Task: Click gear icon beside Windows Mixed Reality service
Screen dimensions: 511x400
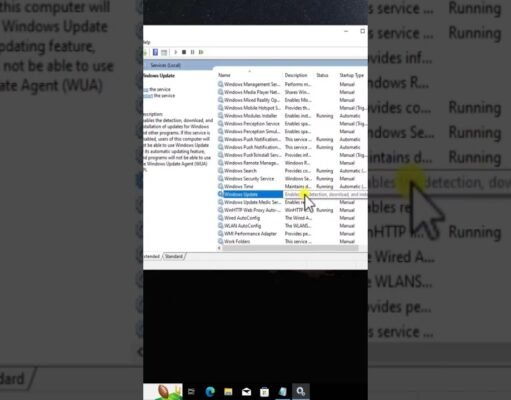Action: (220, 100)
